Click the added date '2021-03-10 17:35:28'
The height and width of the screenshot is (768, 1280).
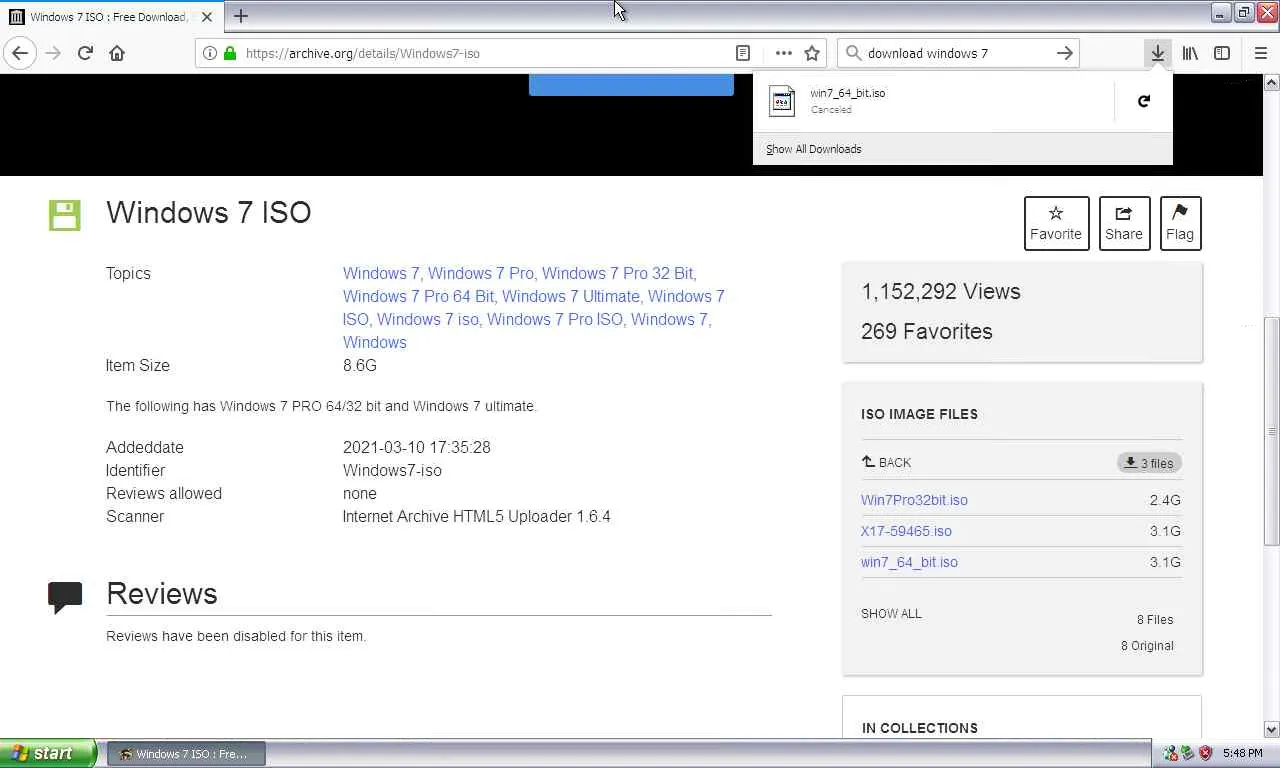(x=417, y=448)
